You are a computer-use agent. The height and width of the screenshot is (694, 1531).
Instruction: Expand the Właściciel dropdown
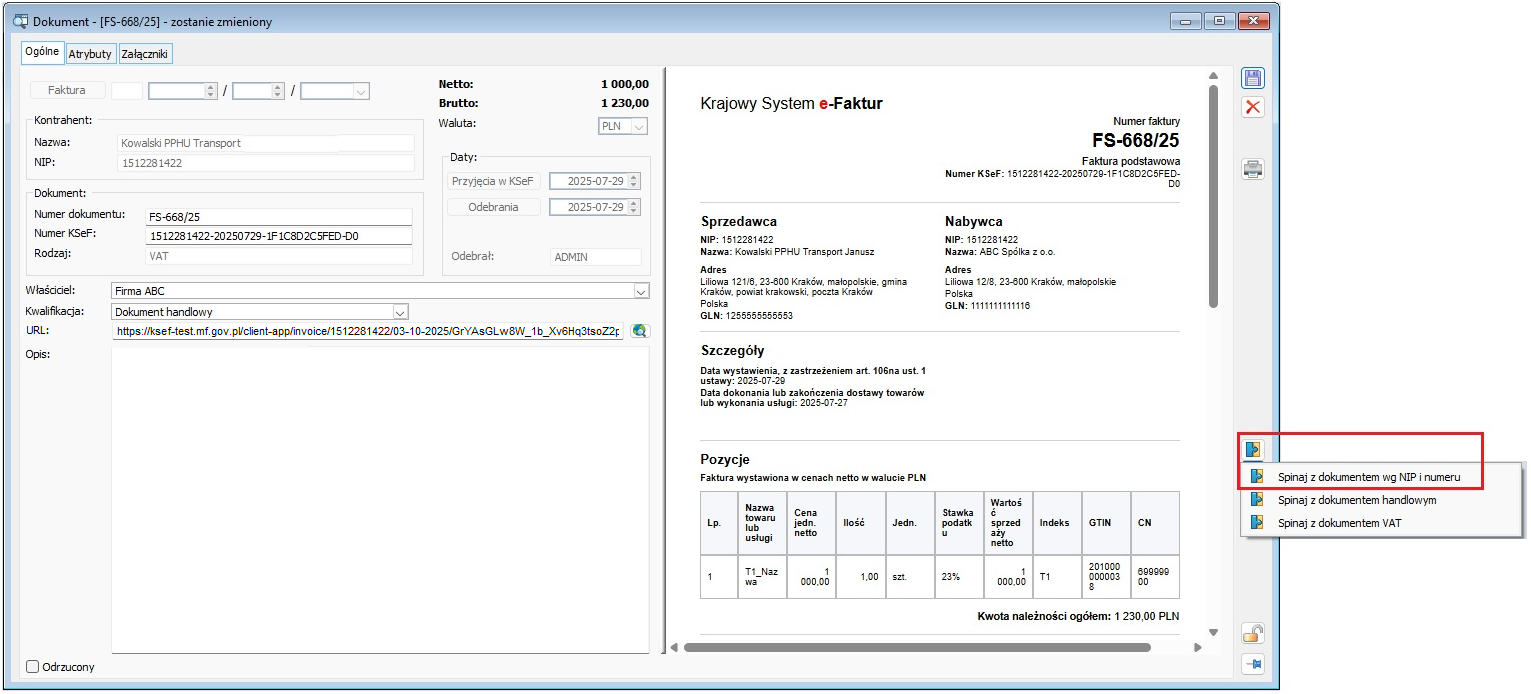pyautogui.click(x=641, y=291)
